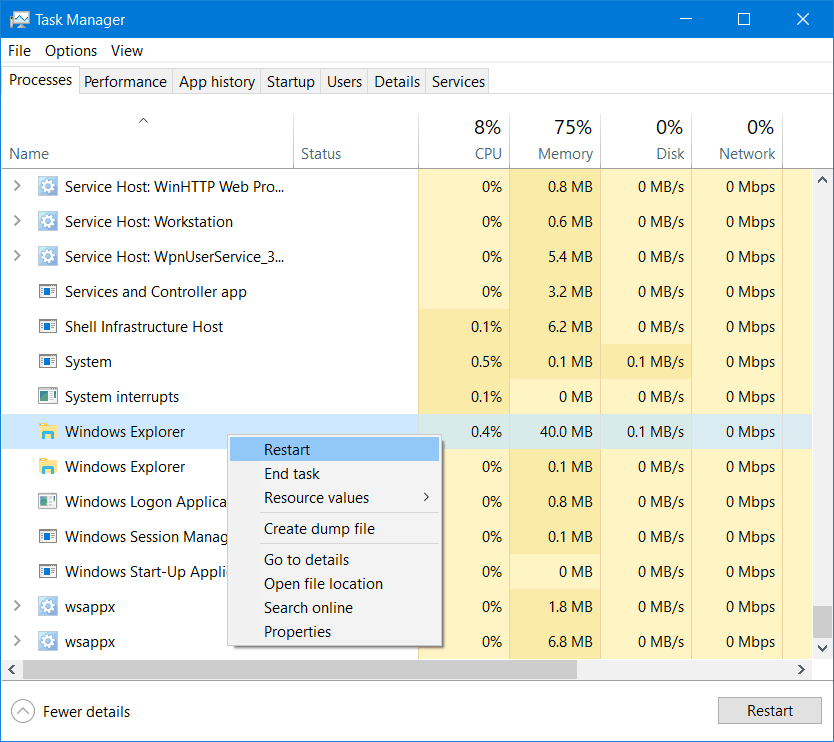Click the Services and Controller app icon
834x742 pixels.
[x=48, y=291]
